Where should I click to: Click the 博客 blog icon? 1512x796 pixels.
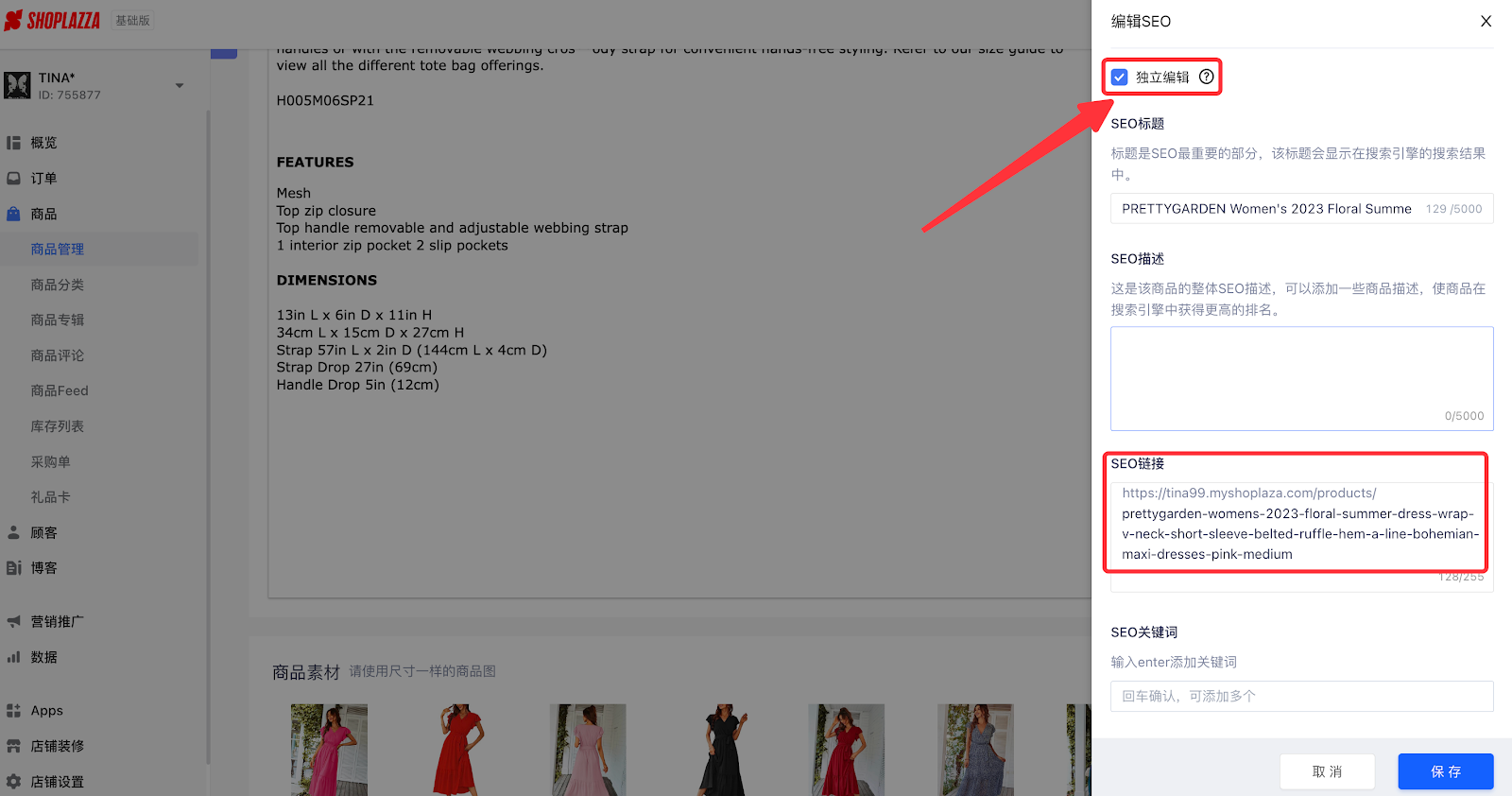pyautogui.click(x=13, y=568)
